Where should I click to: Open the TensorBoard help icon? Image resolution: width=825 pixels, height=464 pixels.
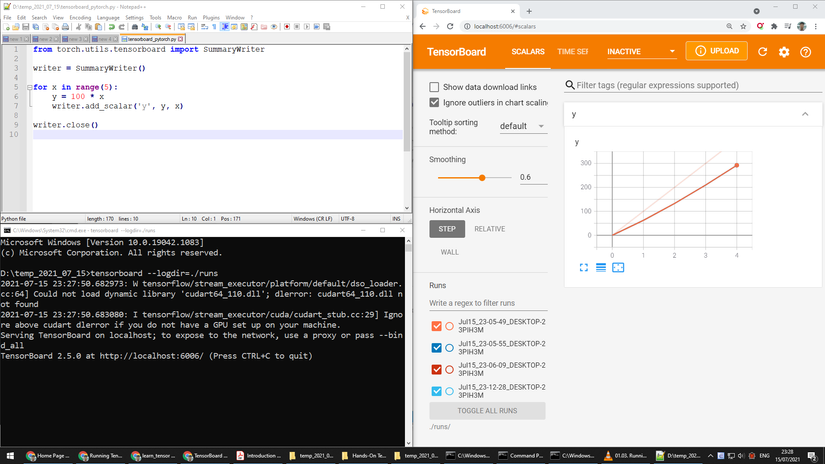tap(805, 52)
